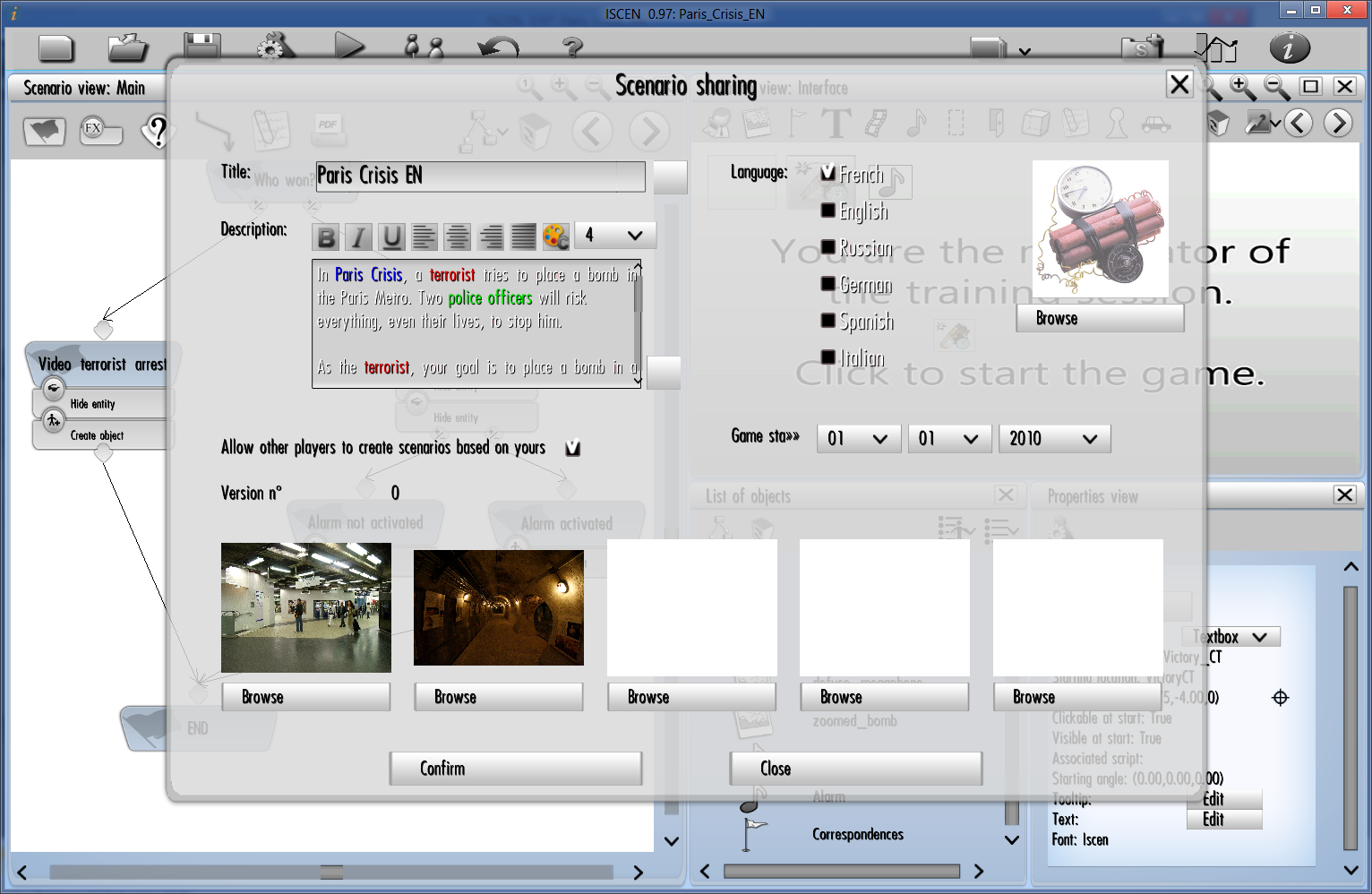
Task: Click the Edit button next to Text
Action: [1224, 820]
